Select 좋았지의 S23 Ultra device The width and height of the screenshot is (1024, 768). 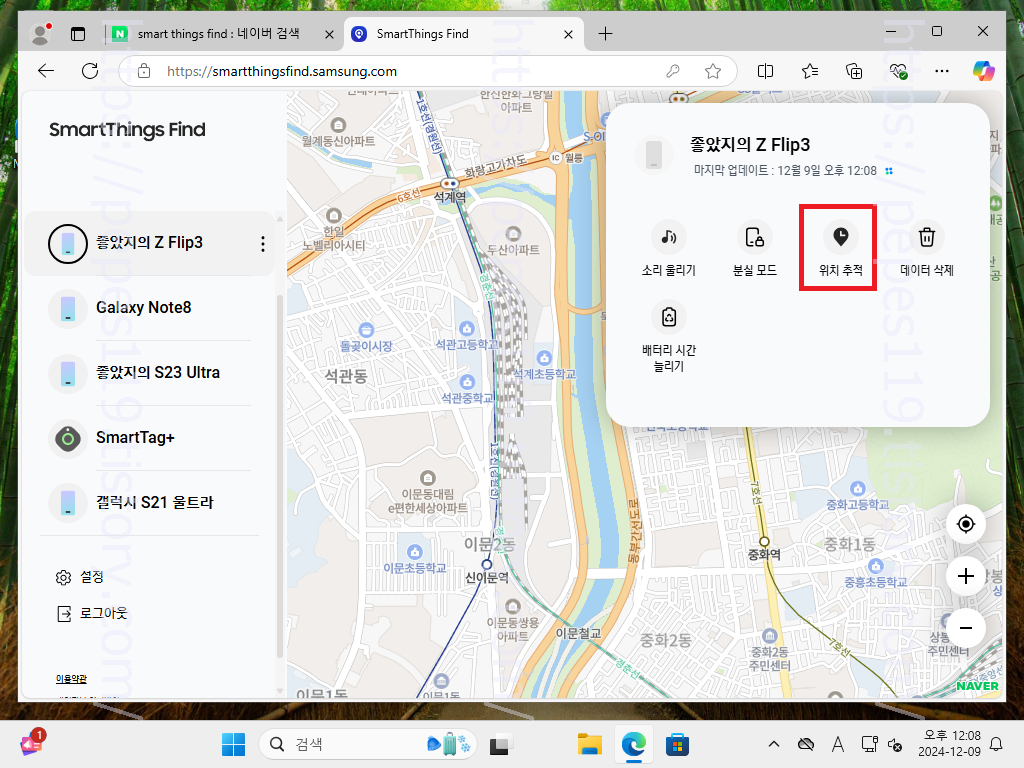coord(150,373)
